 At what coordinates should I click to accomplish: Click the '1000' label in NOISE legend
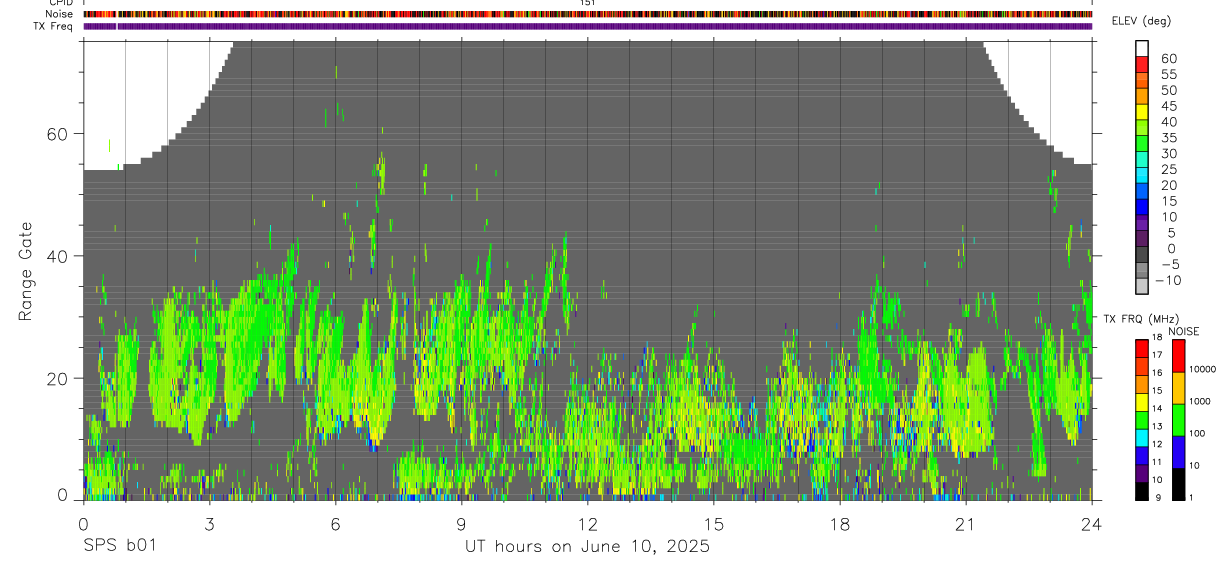pyautogui.click(x=1201, y=401)
